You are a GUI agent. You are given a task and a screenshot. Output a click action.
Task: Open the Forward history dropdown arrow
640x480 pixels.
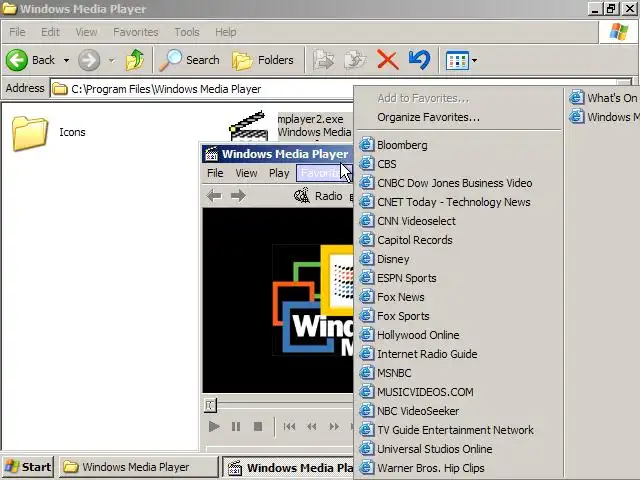[111, 60]
